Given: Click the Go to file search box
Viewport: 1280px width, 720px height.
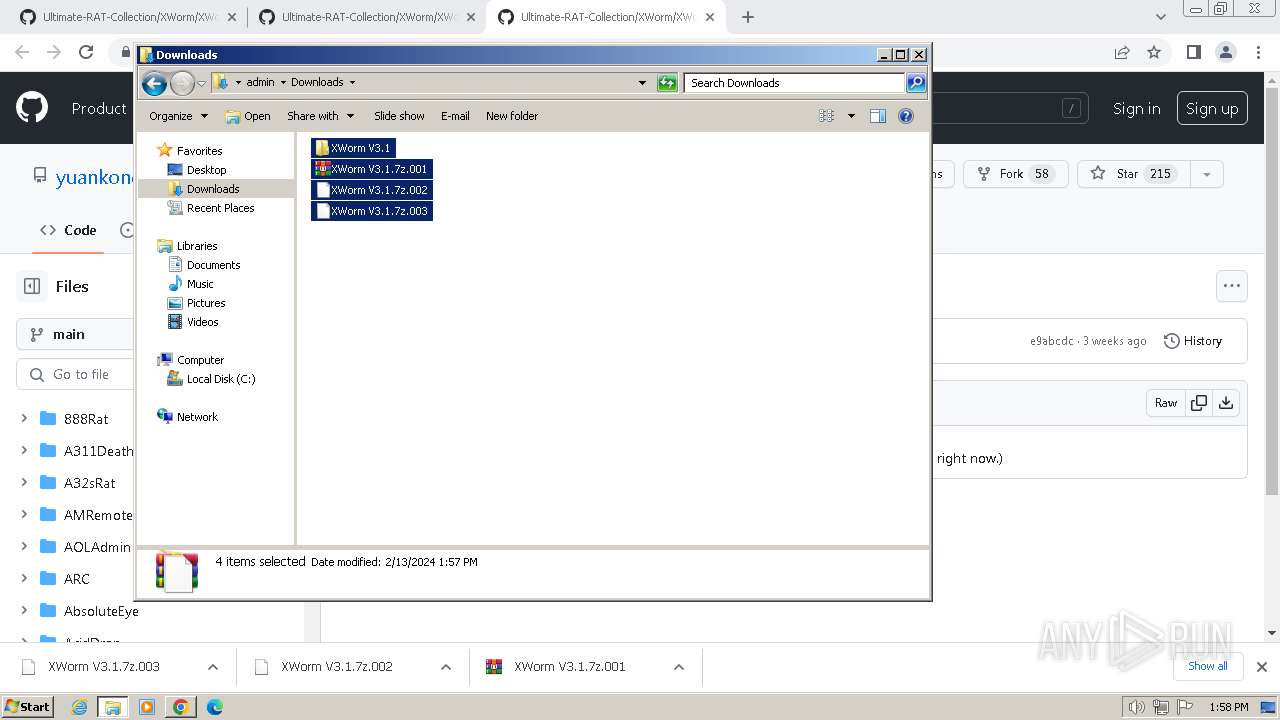Looking at the screenshot, I should click(75, 374).
